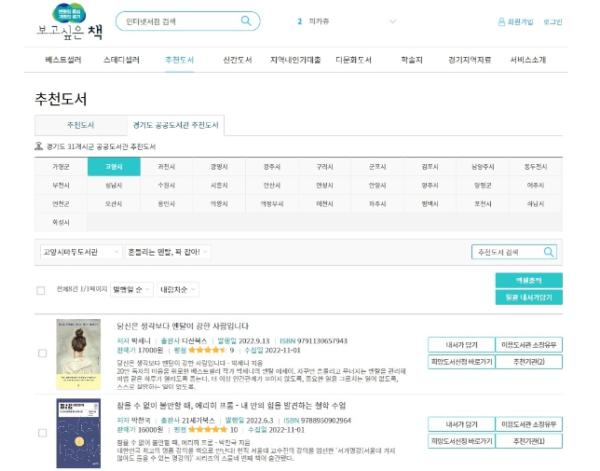Image resolution: width=600 pixels, height=471 pixels.
Task: Check the box for the first book
Action: [41, 353]
